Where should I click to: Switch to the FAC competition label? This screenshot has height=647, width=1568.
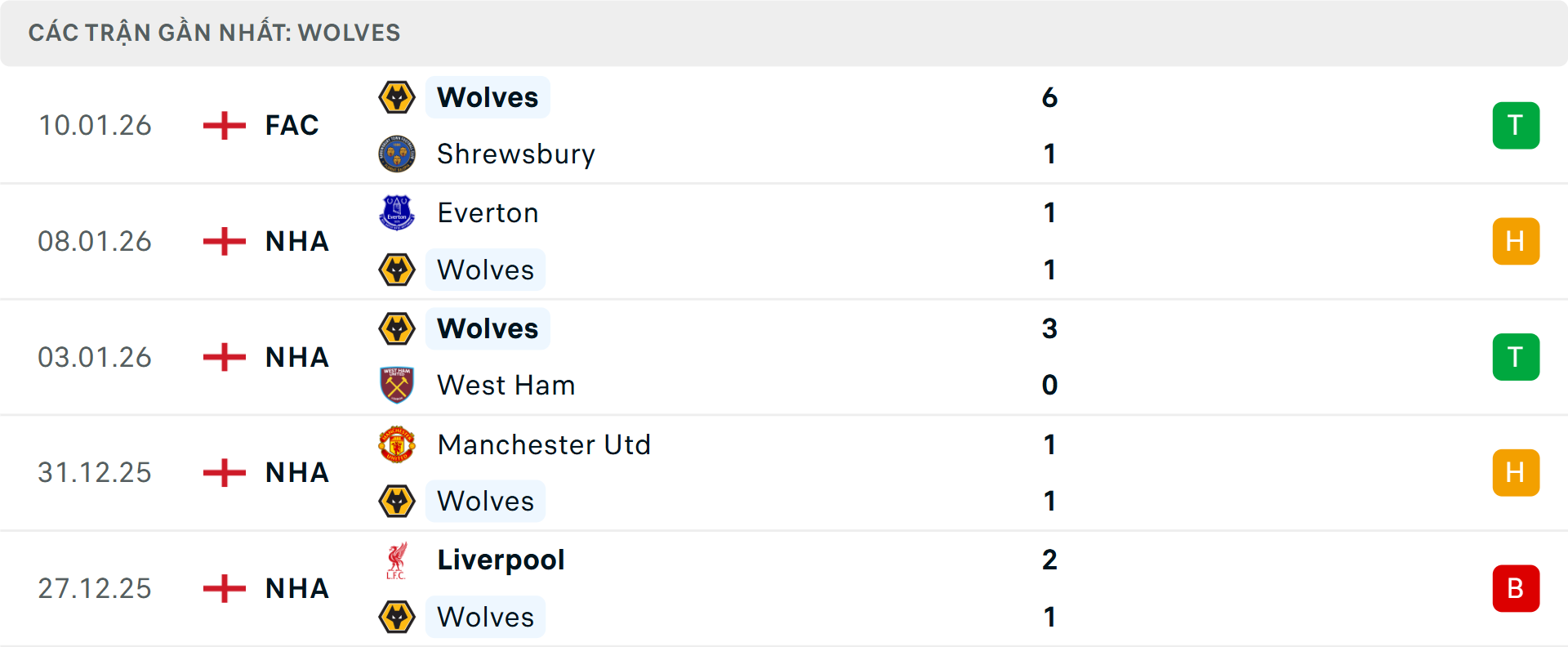click(x=292, y=125)
